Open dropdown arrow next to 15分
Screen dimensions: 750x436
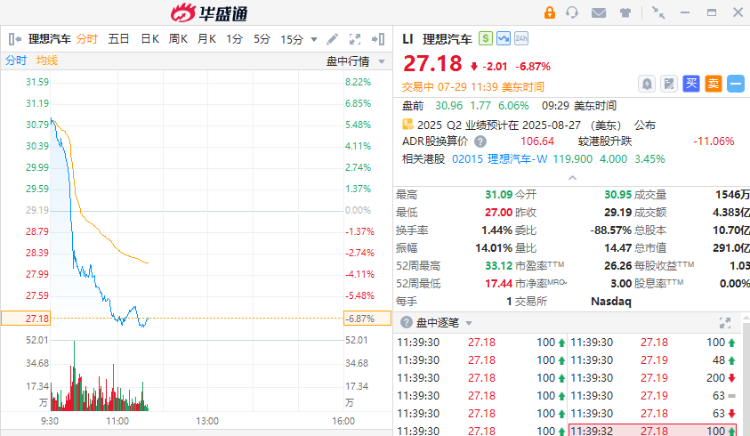[314, 40]
